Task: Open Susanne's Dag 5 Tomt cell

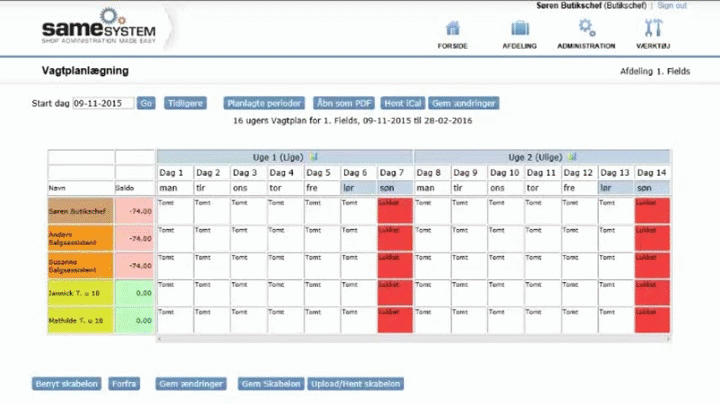Action: [x=322, y=266]
